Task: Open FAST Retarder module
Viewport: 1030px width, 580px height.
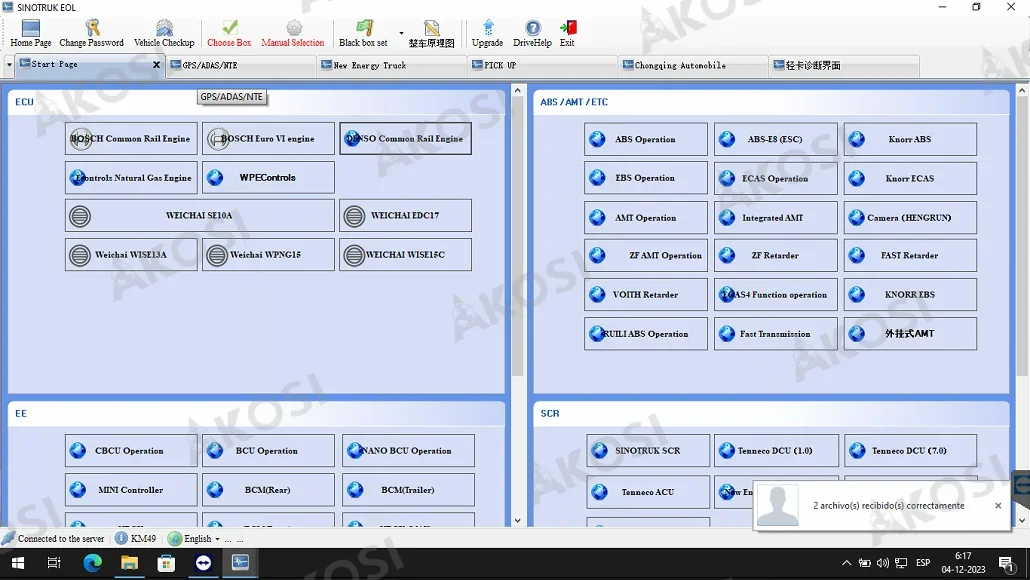Action: (x=910, y=256)
